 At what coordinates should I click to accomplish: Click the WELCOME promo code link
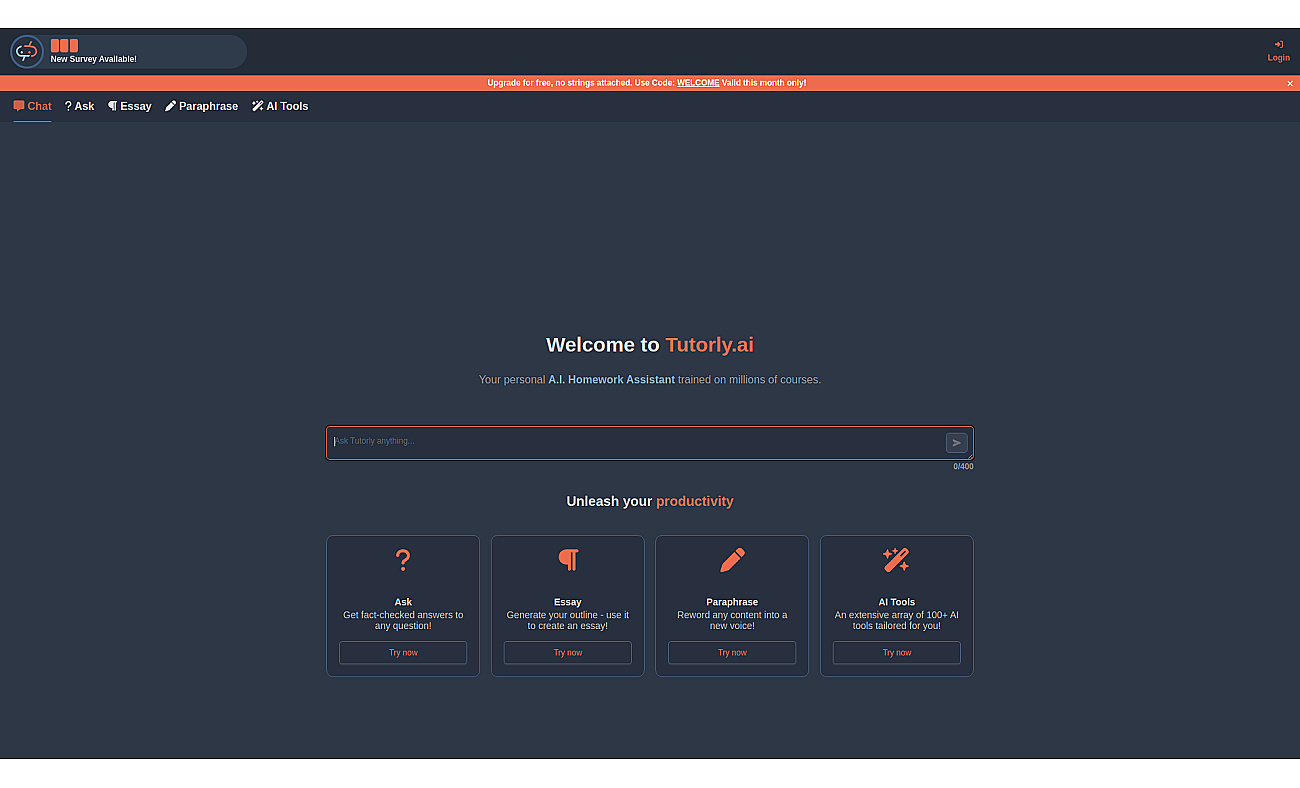pyautogui.click(x=698, y=83)
